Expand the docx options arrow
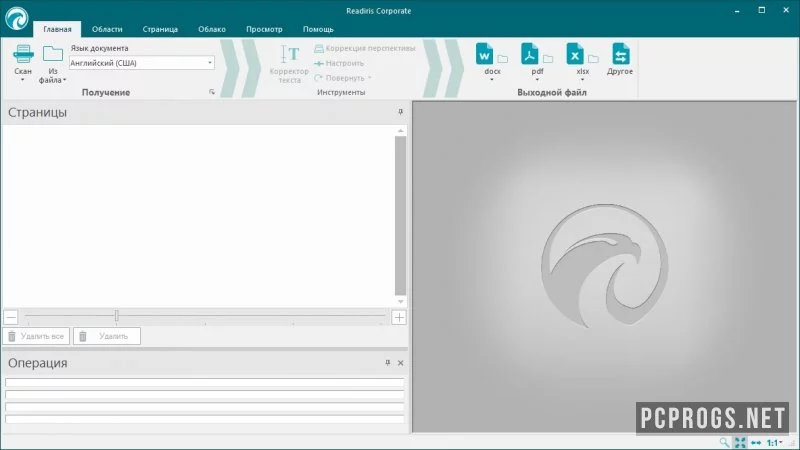Viewport: 800px width, 450px height. click(492, 80)
